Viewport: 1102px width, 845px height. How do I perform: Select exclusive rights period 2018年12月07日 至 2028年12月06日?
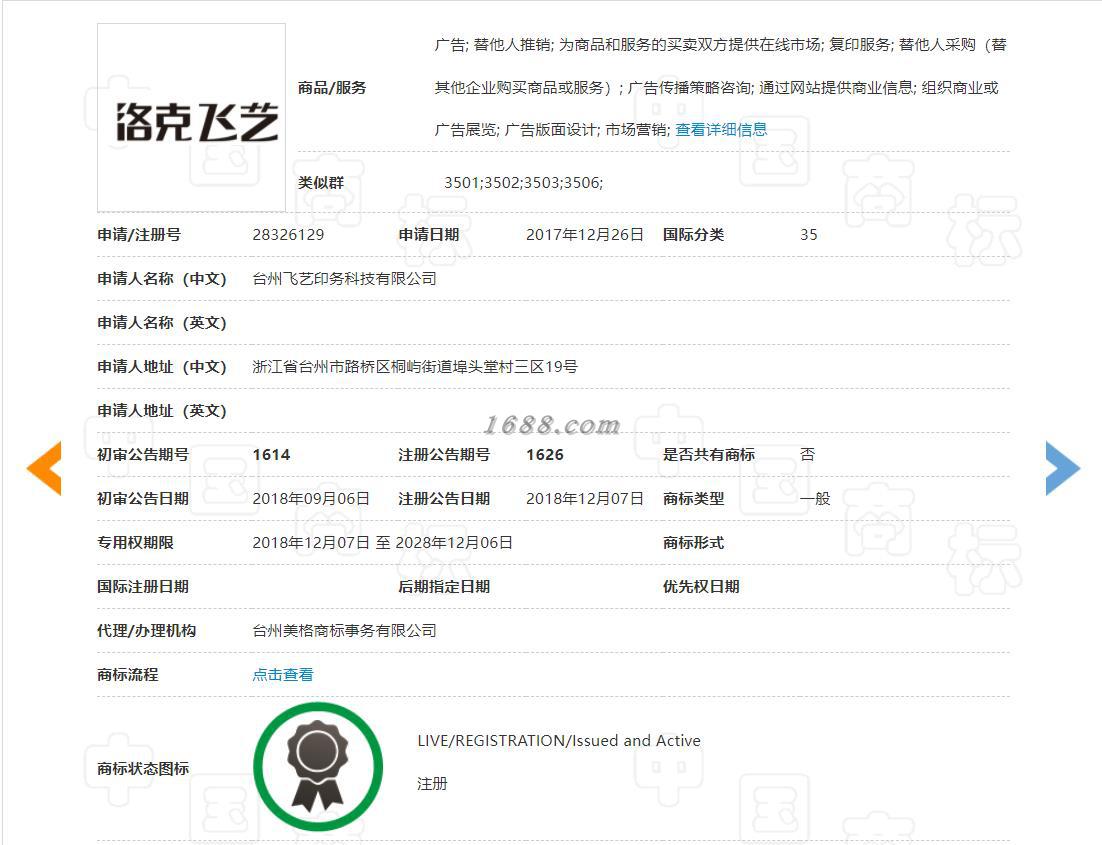[382, 543]
